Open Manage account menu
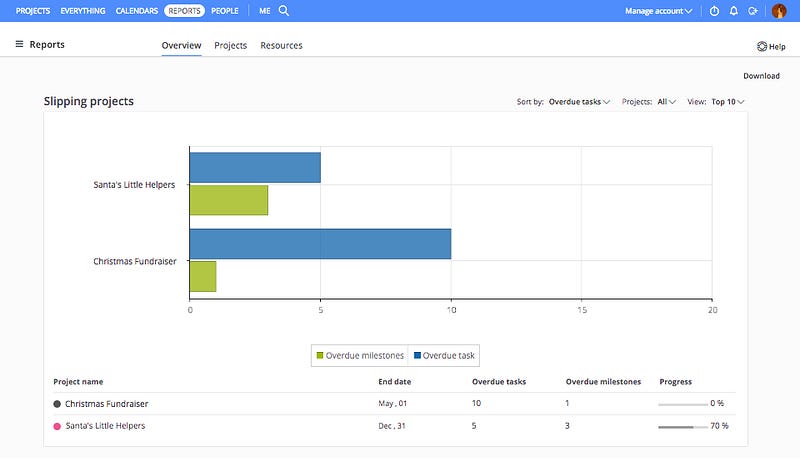 tap(658, 11)
